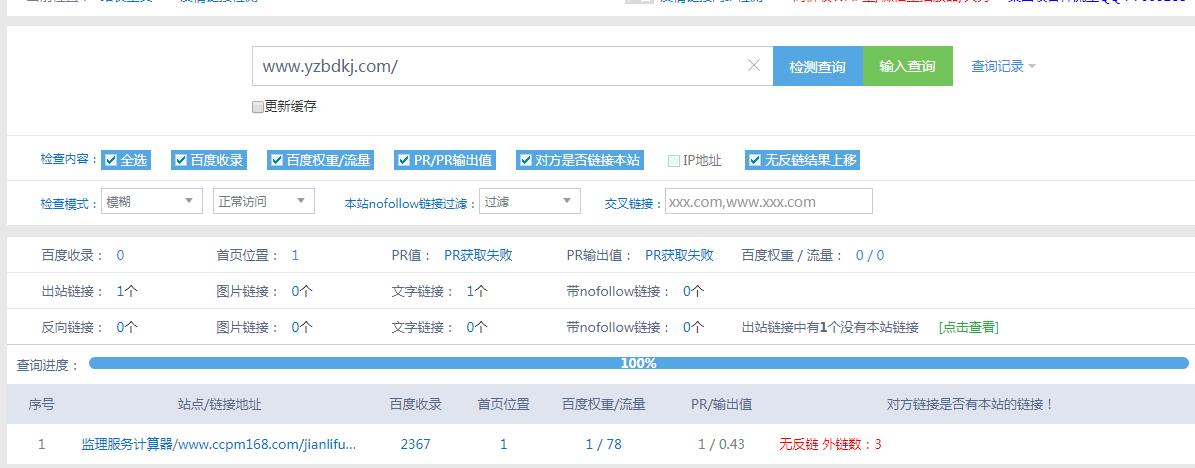Click the 100% query progress bar
The width and height of the screenshot is (1195, 468).
[x=638, y=364]
